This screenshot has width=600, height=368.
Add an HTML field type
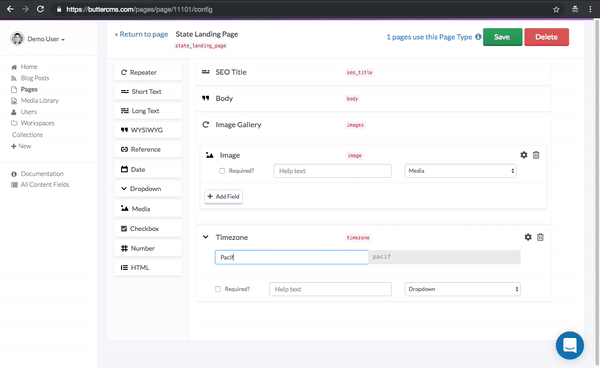click(148, 268)
